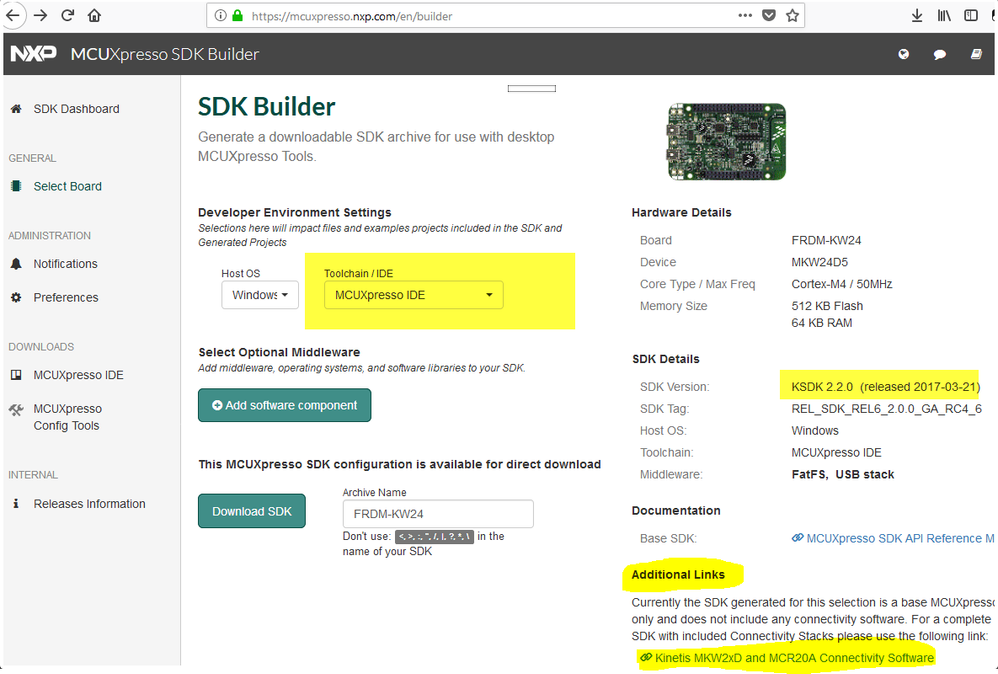Viewport: 998px width, 674px height.
Task: Click the SDK Tag REL_SDK_REL6_2.0.0_GA_RC4_6 value
Action: (887, 409)
